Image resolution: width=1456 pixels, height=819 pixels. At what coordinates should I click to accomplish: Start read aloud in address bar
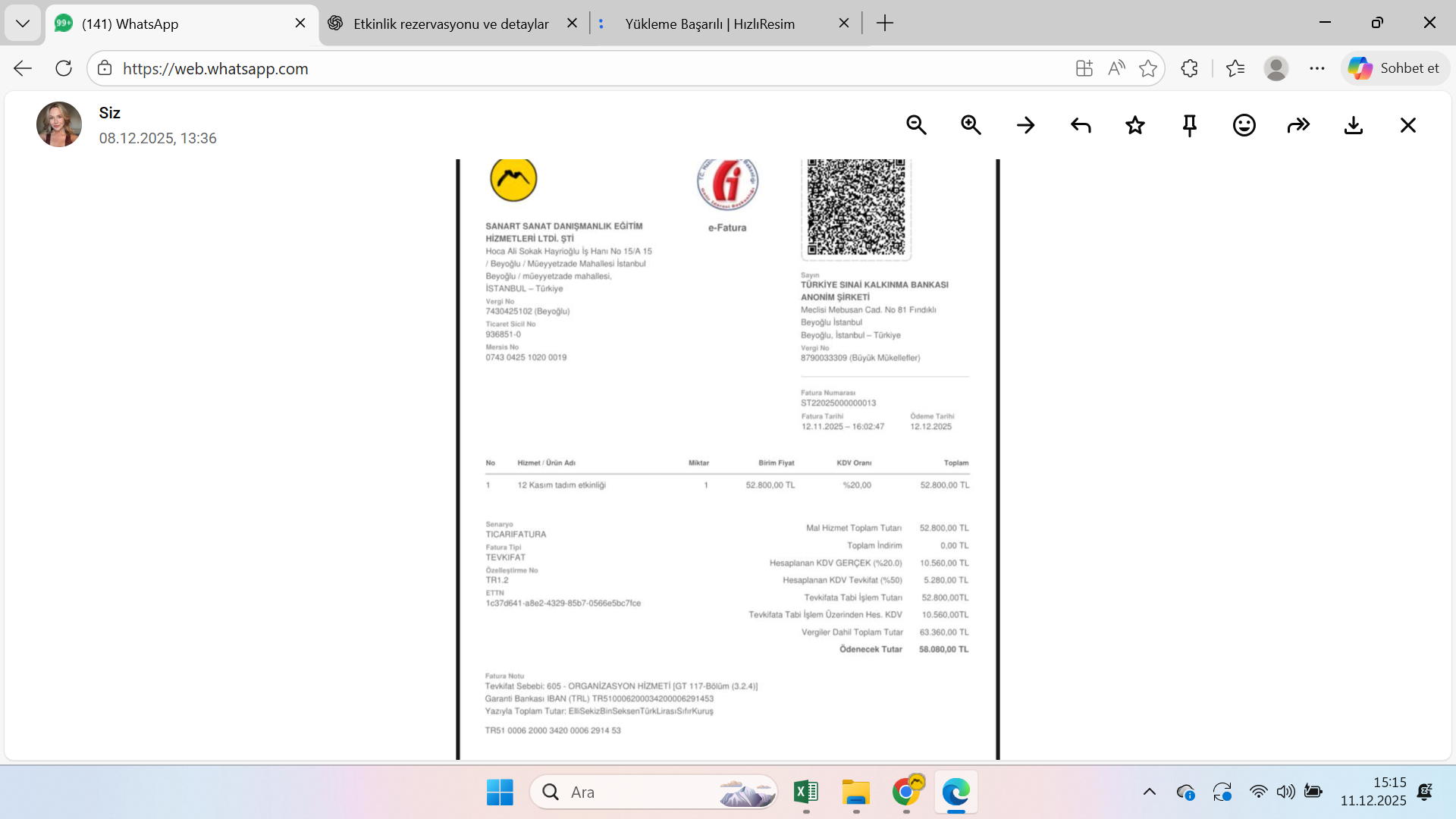click(1116, 68)
